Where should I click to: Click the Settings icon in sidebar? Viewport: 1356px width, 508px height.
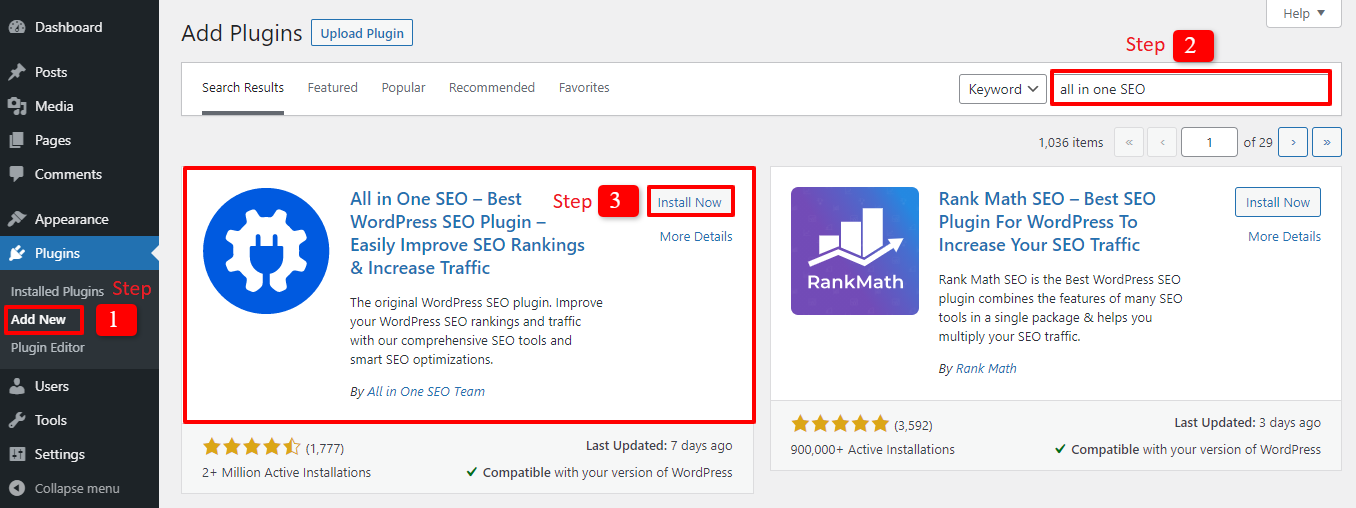(17, 454)
